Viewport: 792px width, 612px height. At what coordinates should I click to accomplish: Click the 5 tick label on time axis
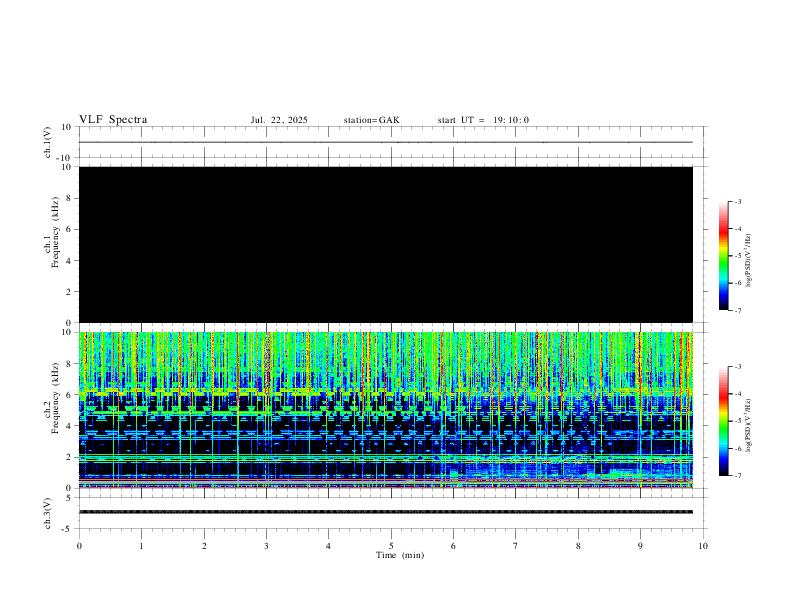[391, 545]
